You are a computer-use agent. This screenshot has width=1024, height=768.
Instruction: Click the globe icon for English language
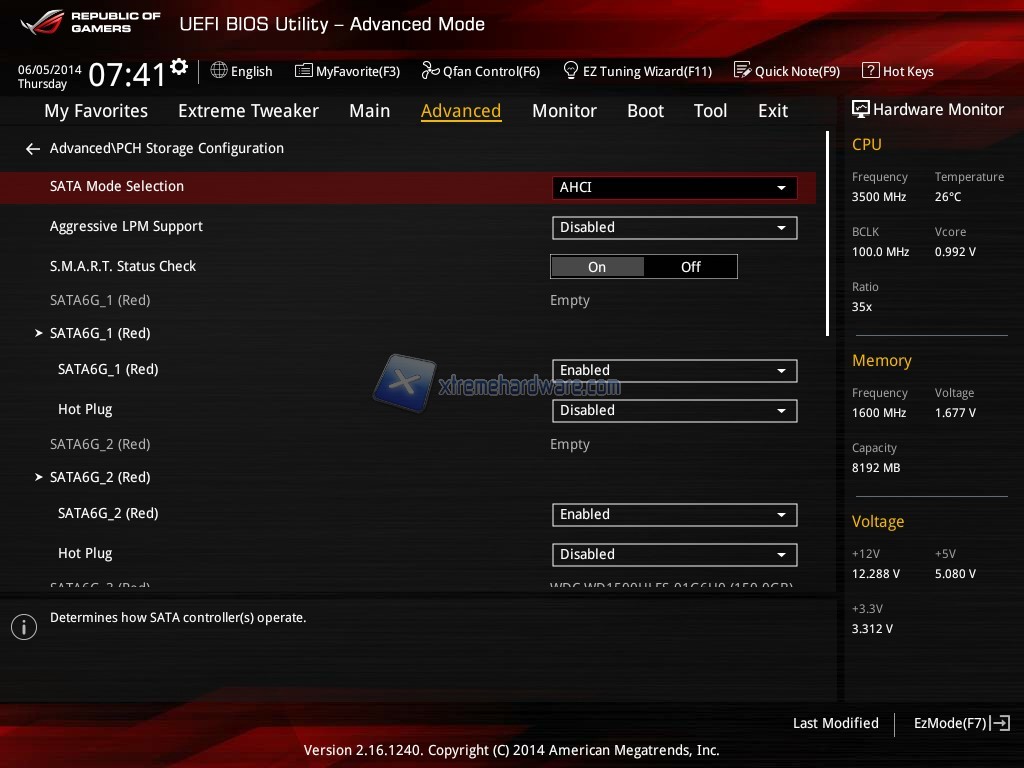point(219,71)
